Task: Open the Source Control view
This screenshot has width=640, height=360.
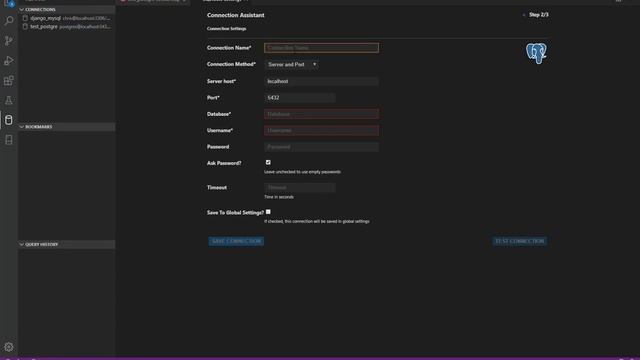Action: pos(9,40)
